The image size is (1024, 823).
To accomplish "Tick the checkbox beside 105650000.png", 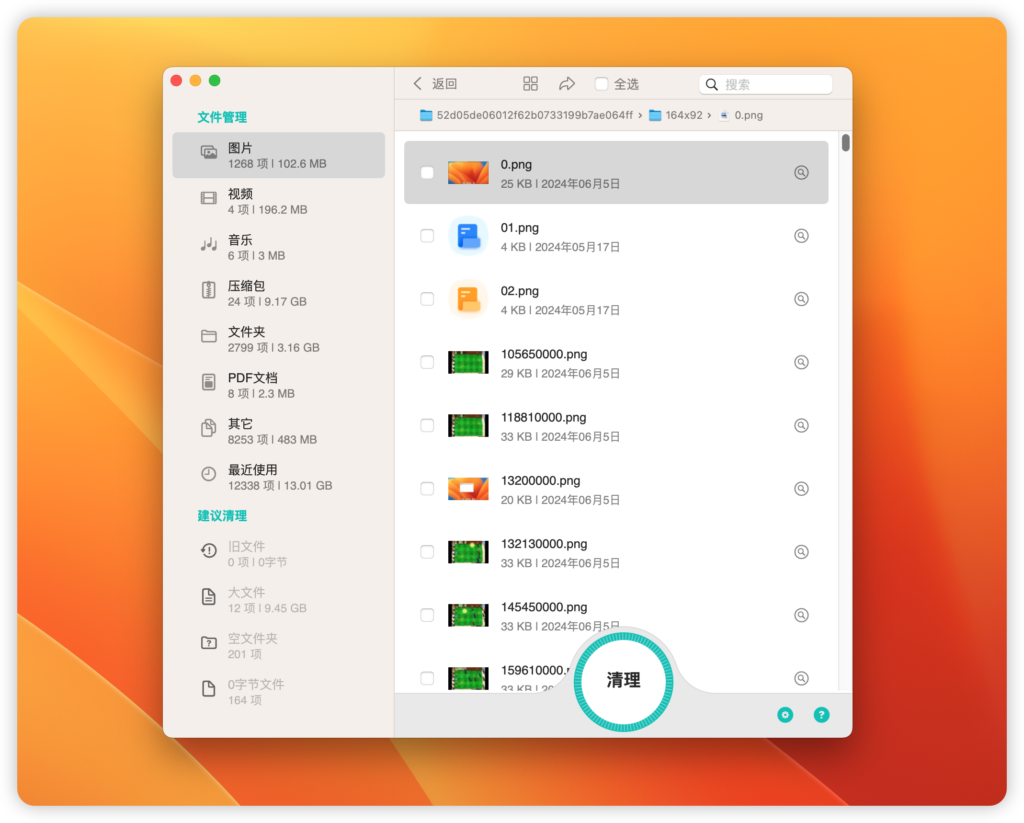I will pyautogui.click(x=427, y=362).
